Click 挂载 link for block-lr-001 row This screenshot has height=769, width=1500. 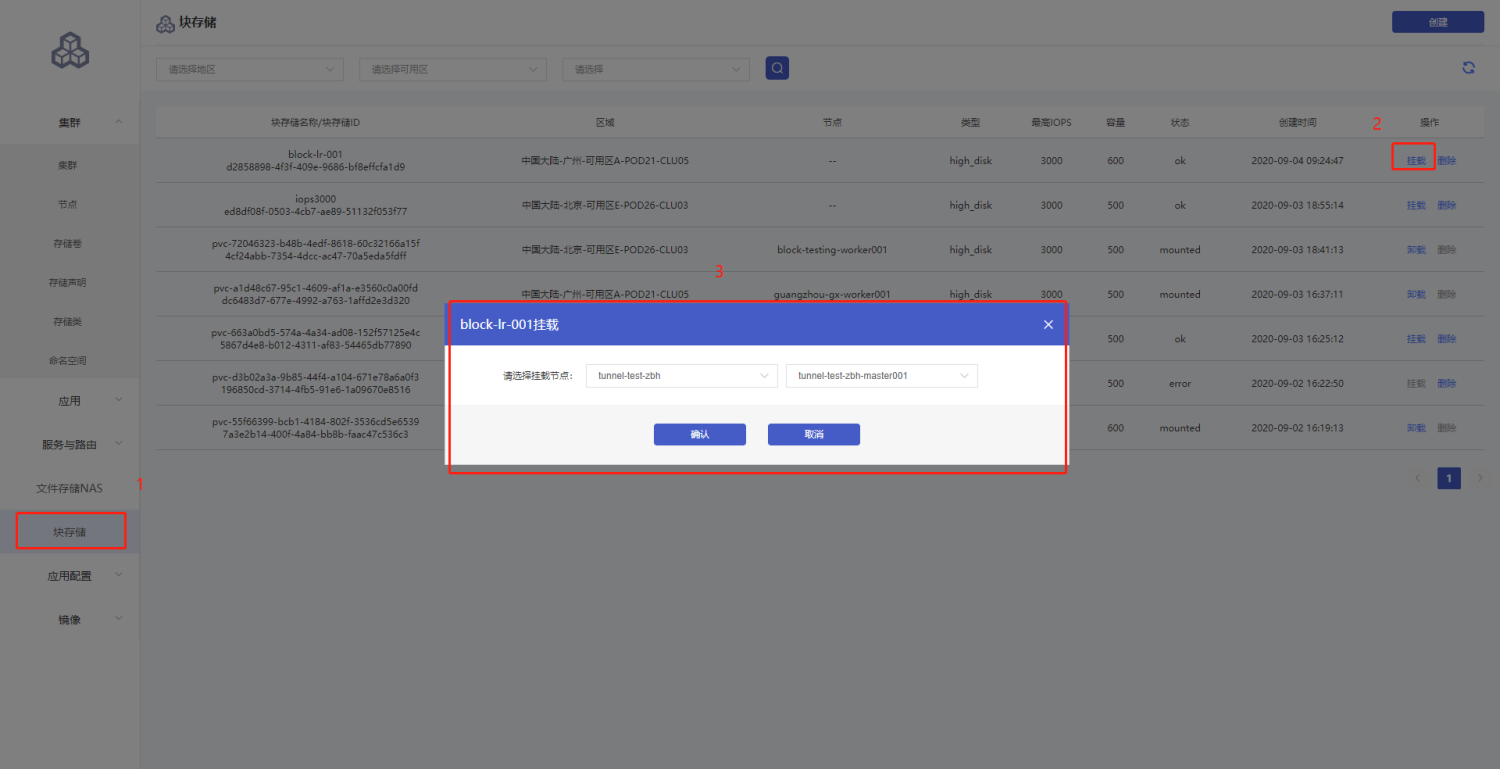click(1415, 161)
